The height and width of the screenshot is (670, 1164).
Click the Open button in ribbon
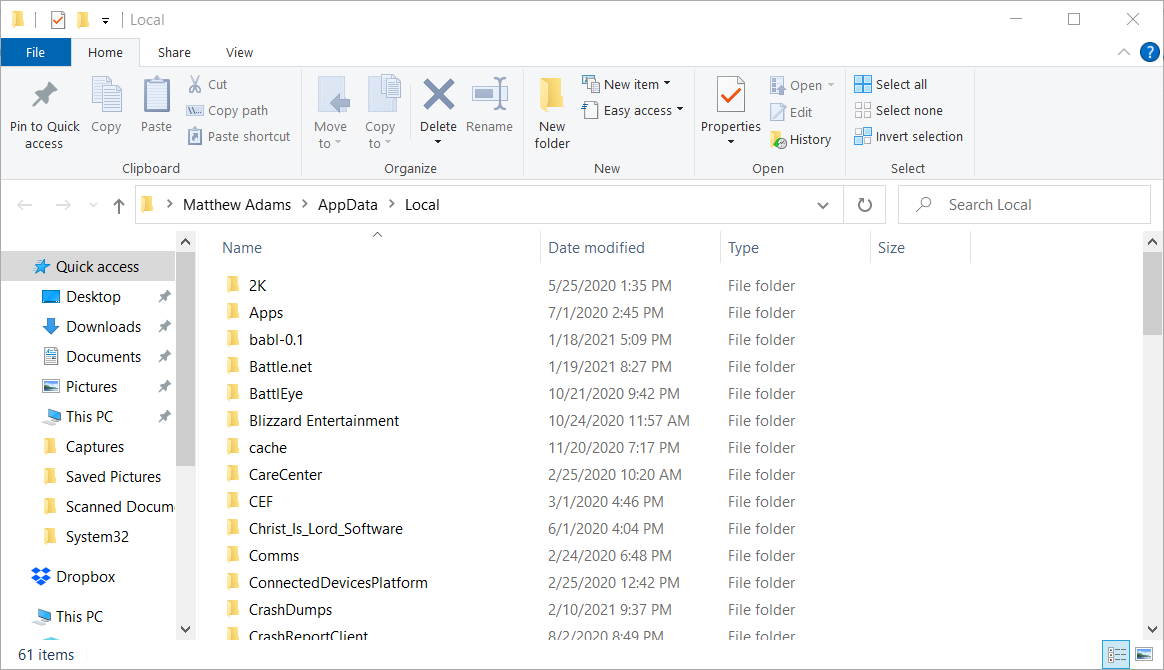tap(802, 85)
